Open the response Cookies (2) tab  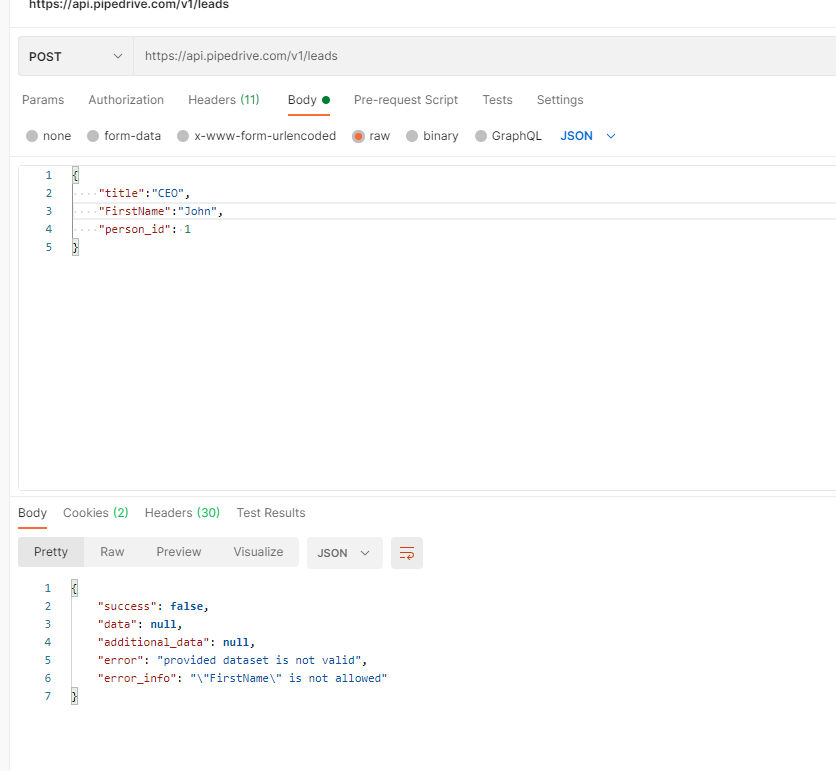click(x=95, y=512)
